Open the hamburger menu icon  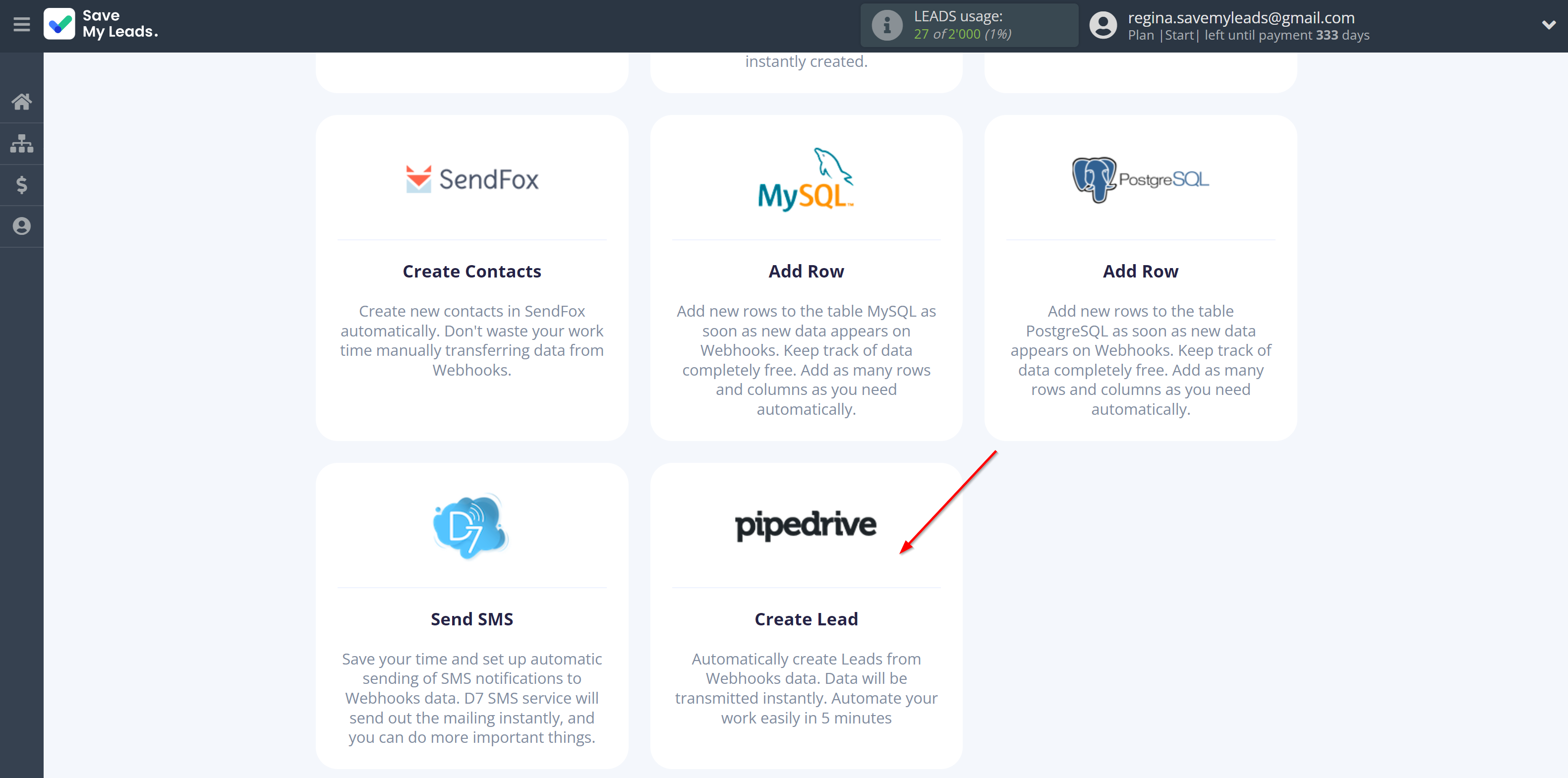click(21, 25)
